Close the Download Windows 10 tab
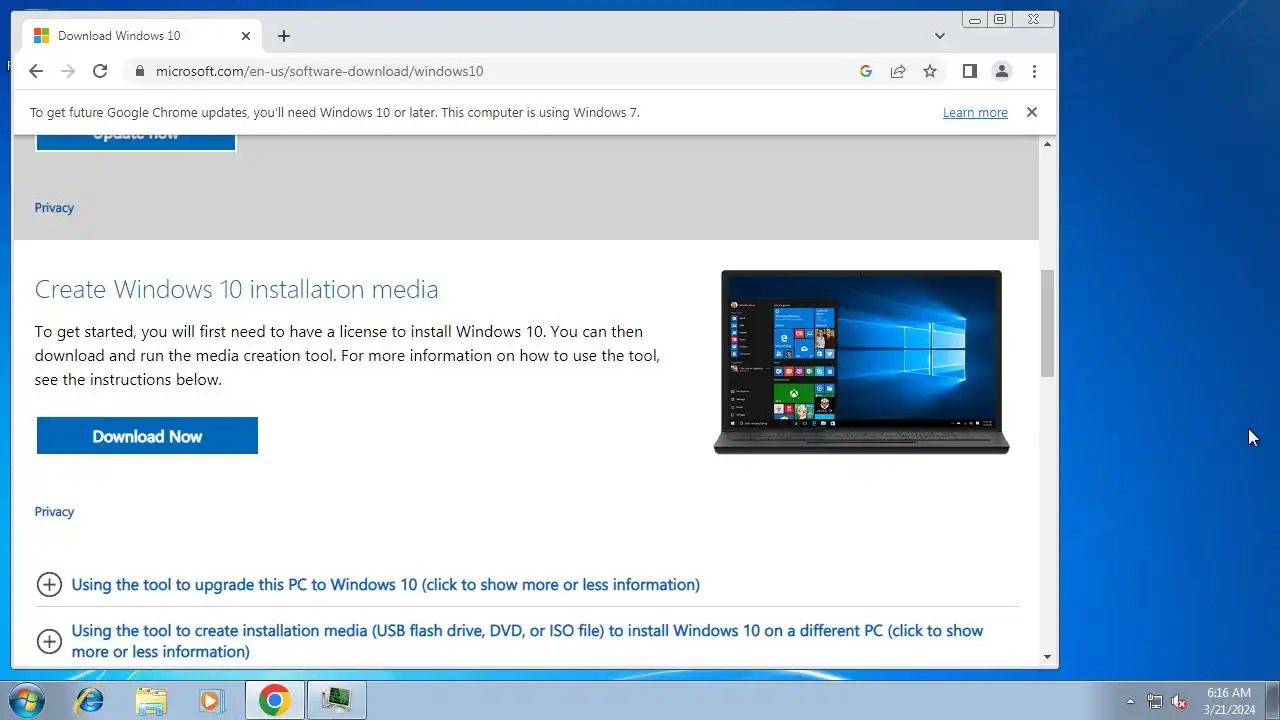 click(246, 36)
